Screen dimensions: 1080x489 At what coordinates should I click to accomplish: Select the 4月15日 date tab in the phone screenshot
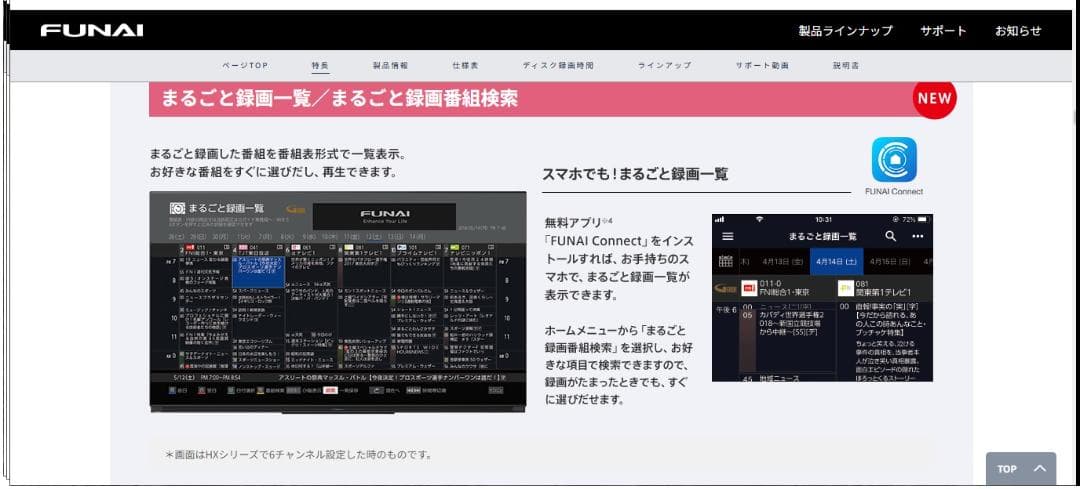[x=890, y=262]
